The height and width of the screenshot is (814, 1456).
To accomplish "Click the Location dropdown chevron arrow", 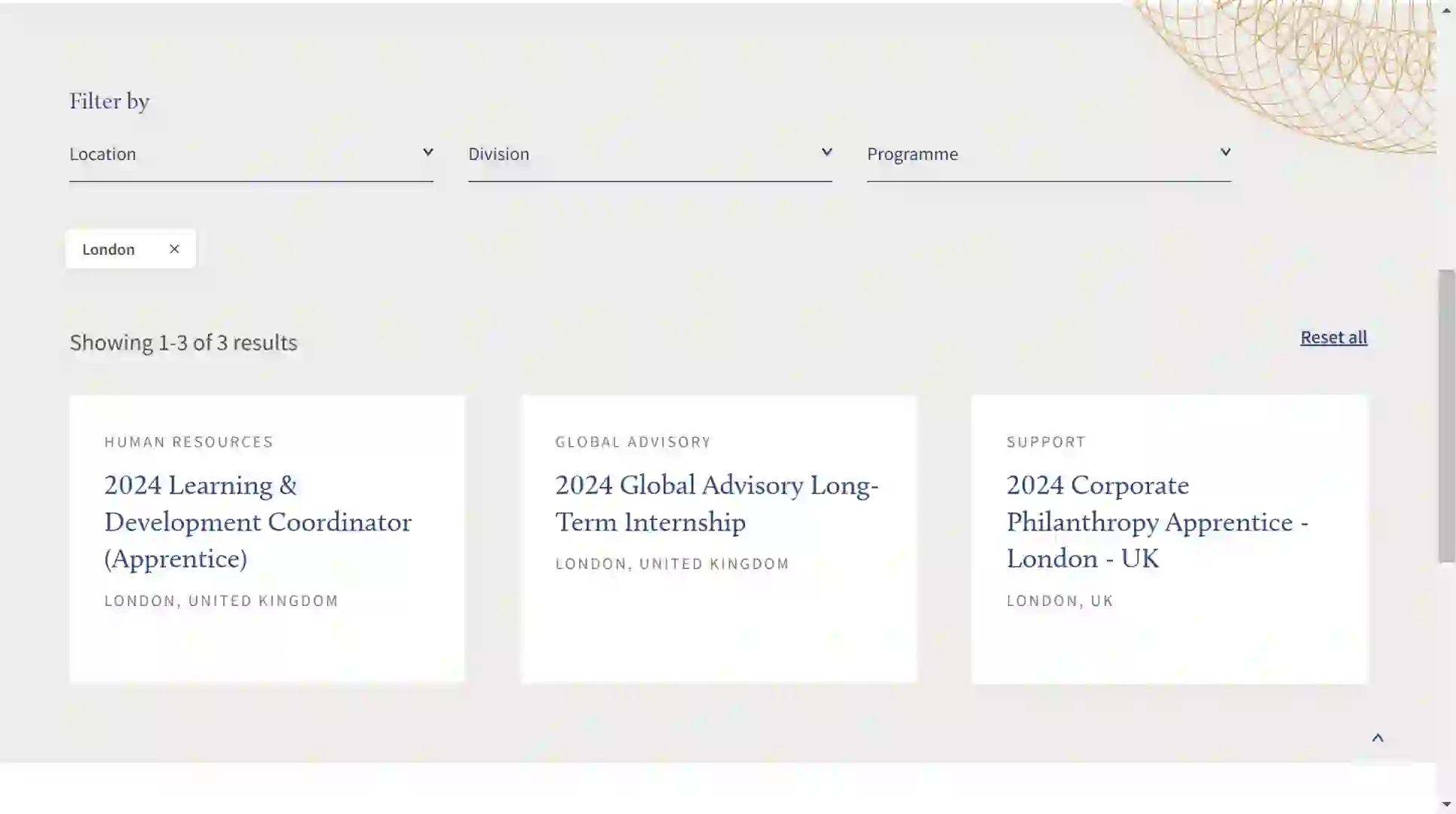I will (428, 152).
